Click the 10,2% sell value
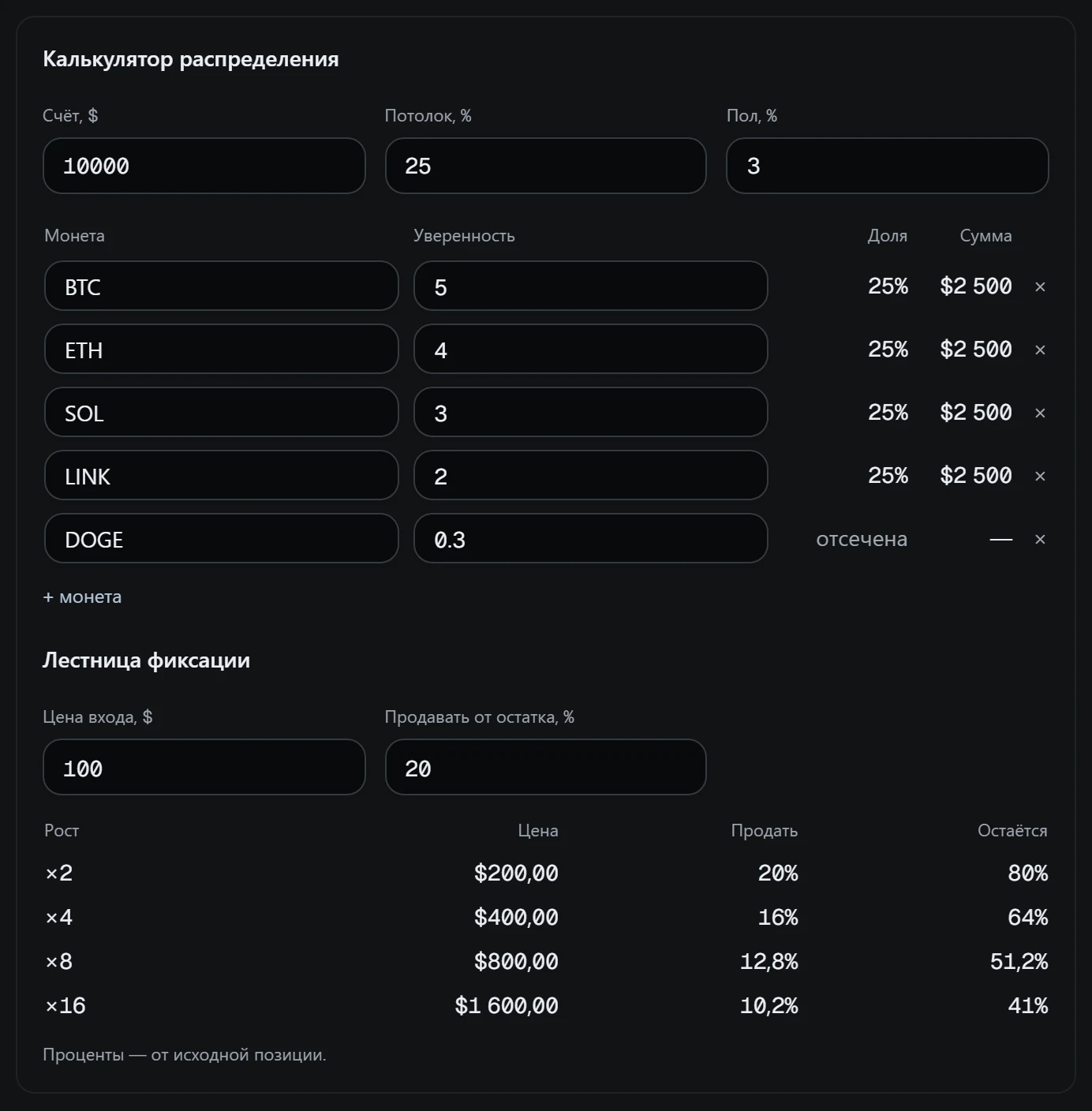Screen dimensions: 1092x1111 pyautogui.click(x=769, y=1006)
